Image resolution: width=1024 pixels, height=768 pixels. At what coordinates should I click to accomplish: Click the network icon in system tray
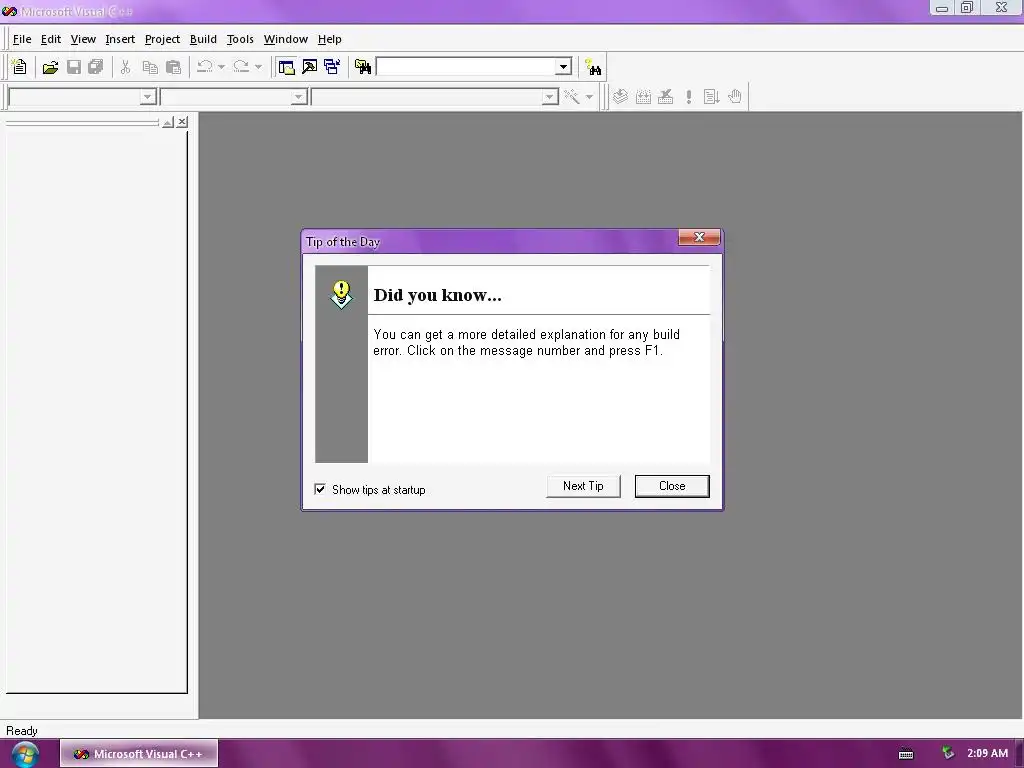(x=948, y=753)
